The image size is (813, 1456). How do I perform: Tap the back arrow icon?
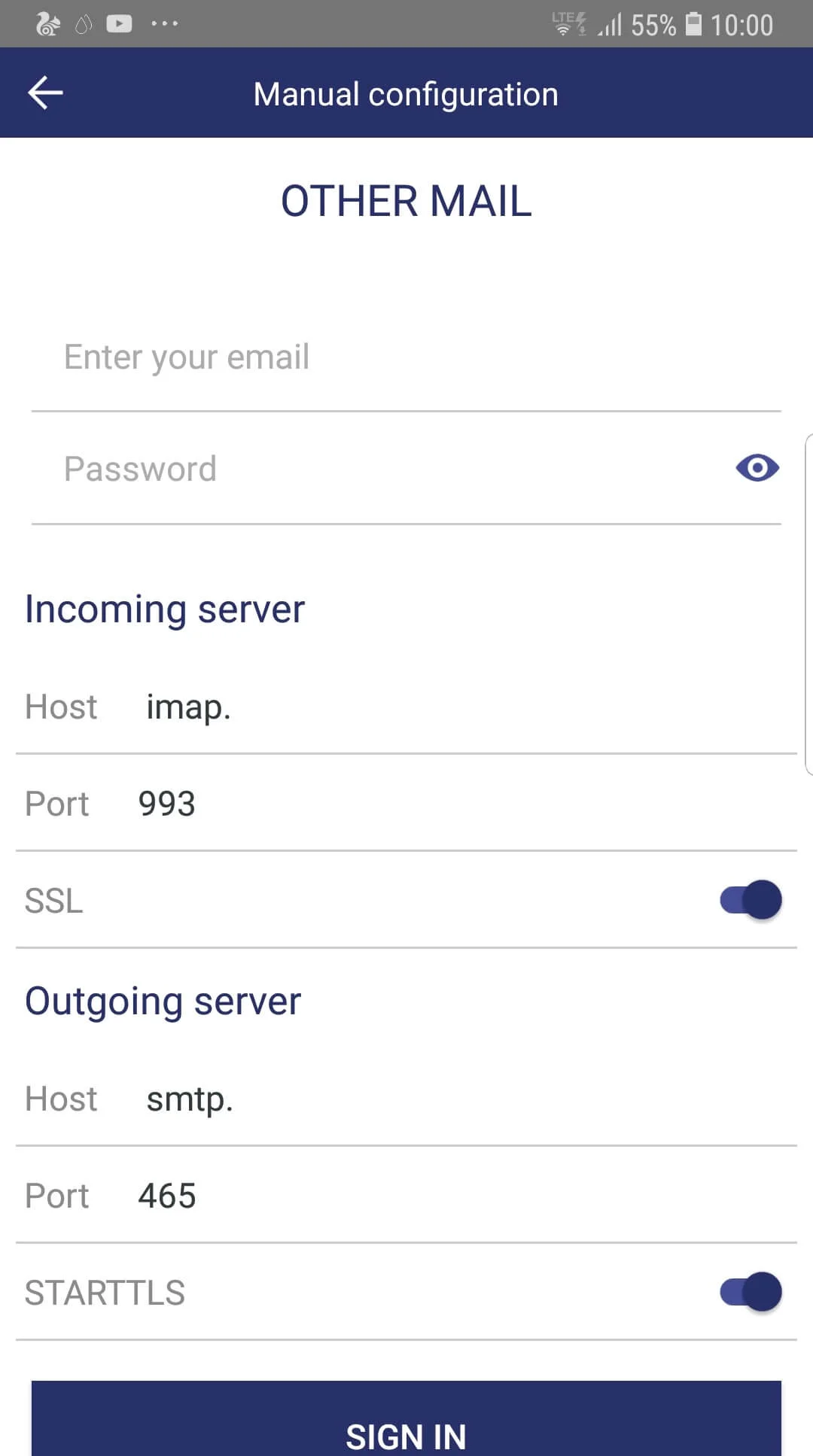click(45, 93)
